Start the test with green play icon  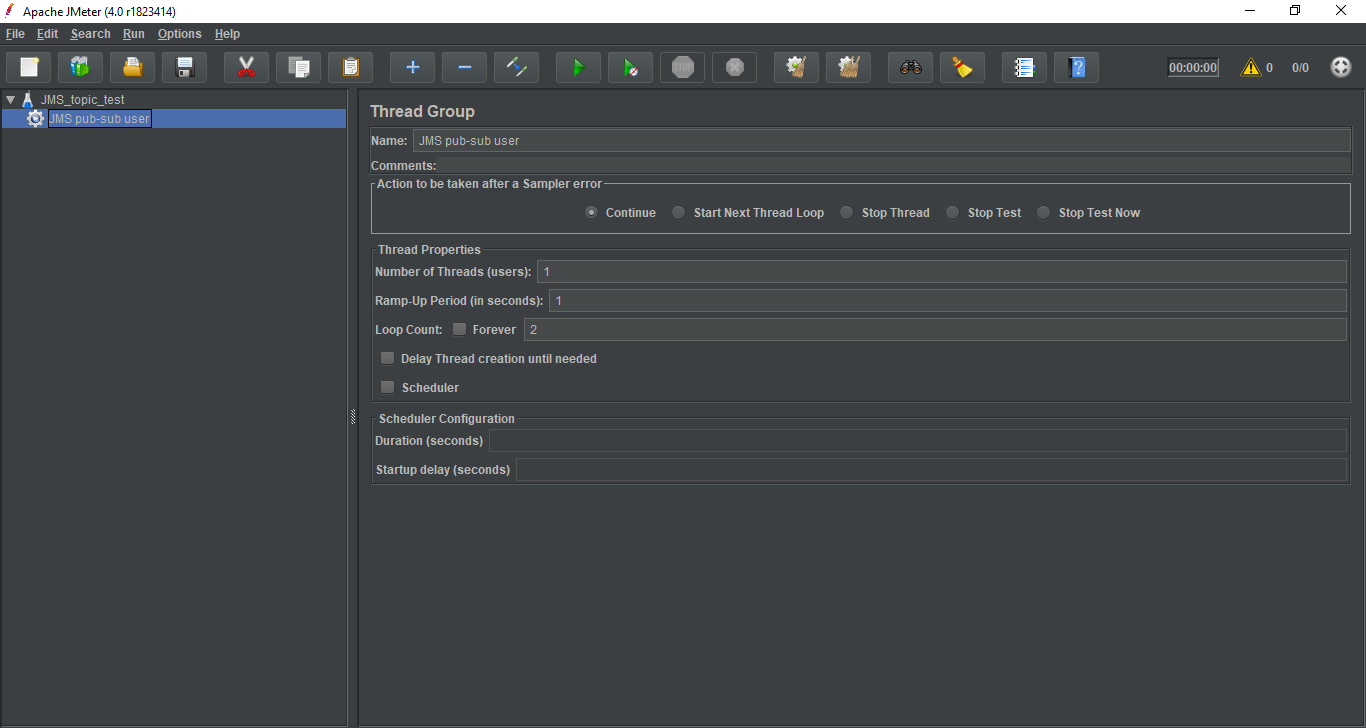pos(578,68)
